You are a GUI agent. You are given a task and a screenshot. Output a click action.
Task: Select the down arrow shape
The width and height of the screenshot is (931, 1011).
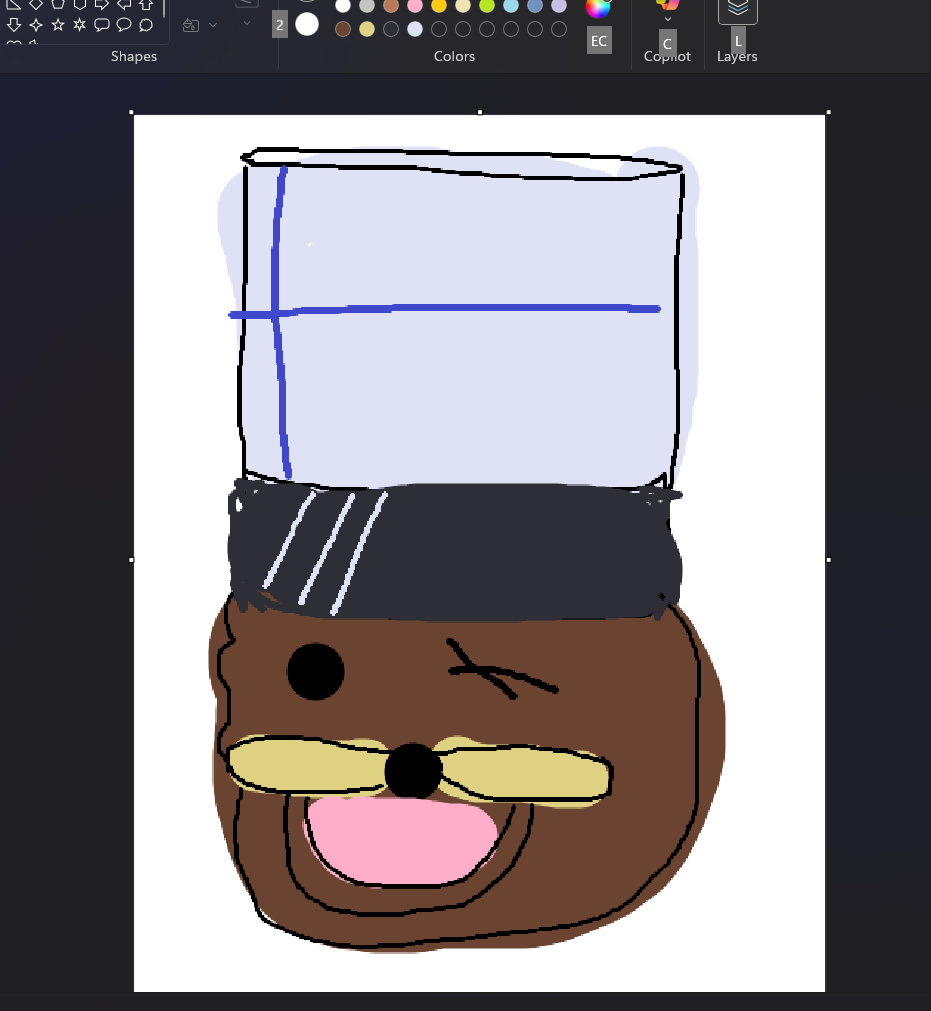point(14,25)
